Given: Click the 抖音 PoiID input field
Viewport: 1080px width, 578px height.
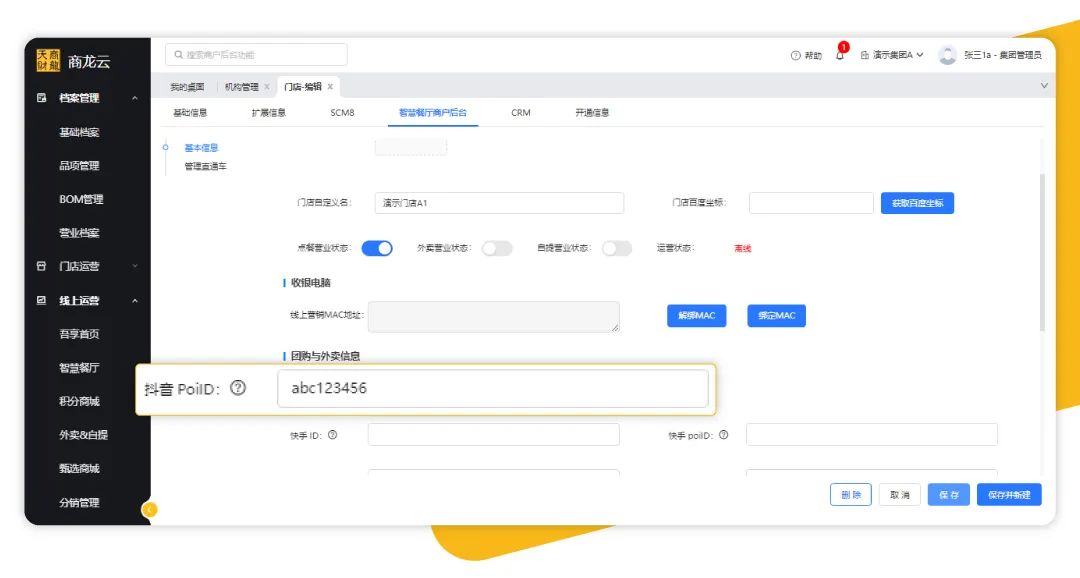Looking at the screenshot, I should point(492,389).
